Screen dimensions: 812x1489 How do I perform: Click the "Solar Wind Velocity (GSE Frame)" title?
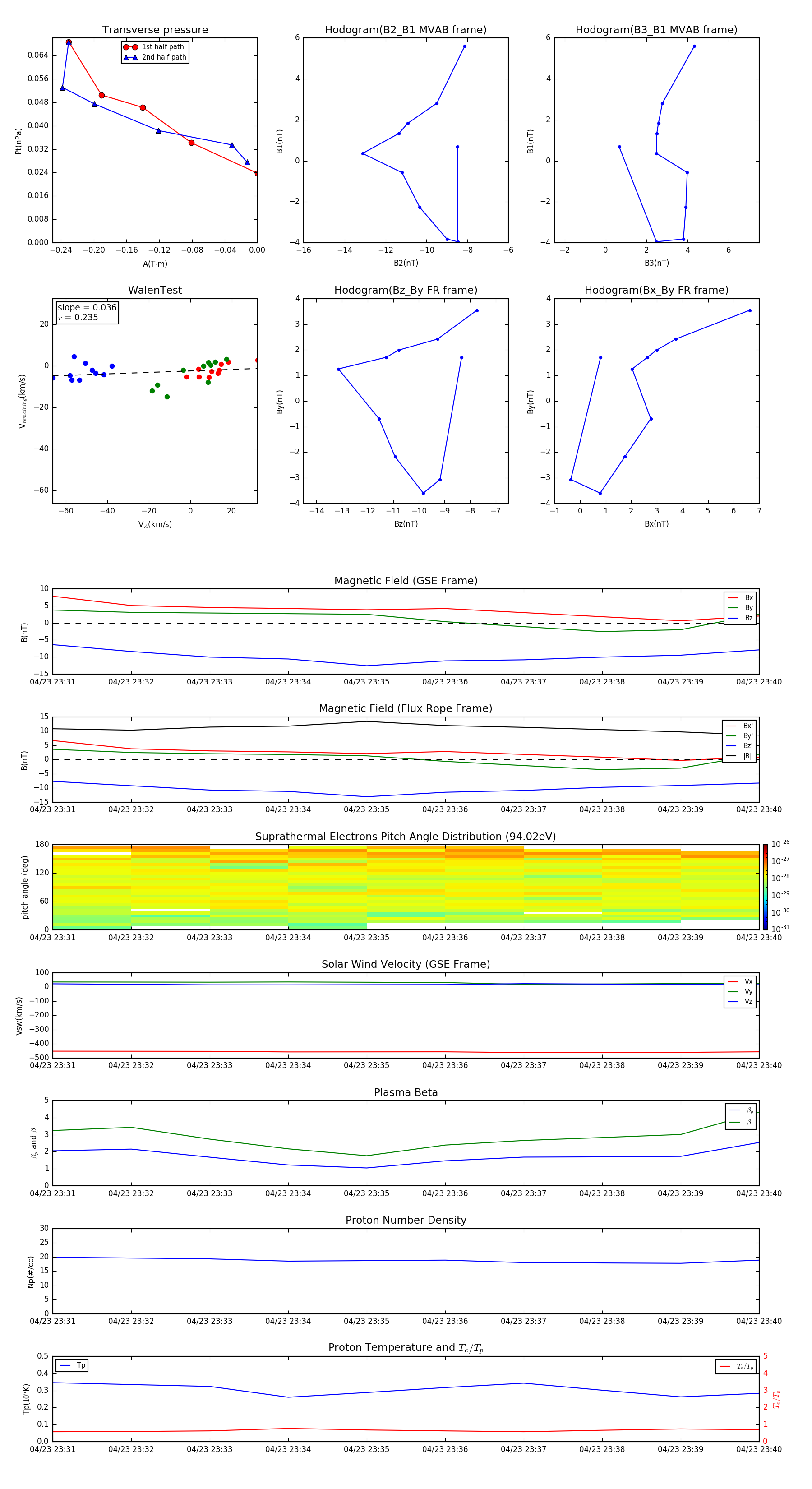point(406,964)
